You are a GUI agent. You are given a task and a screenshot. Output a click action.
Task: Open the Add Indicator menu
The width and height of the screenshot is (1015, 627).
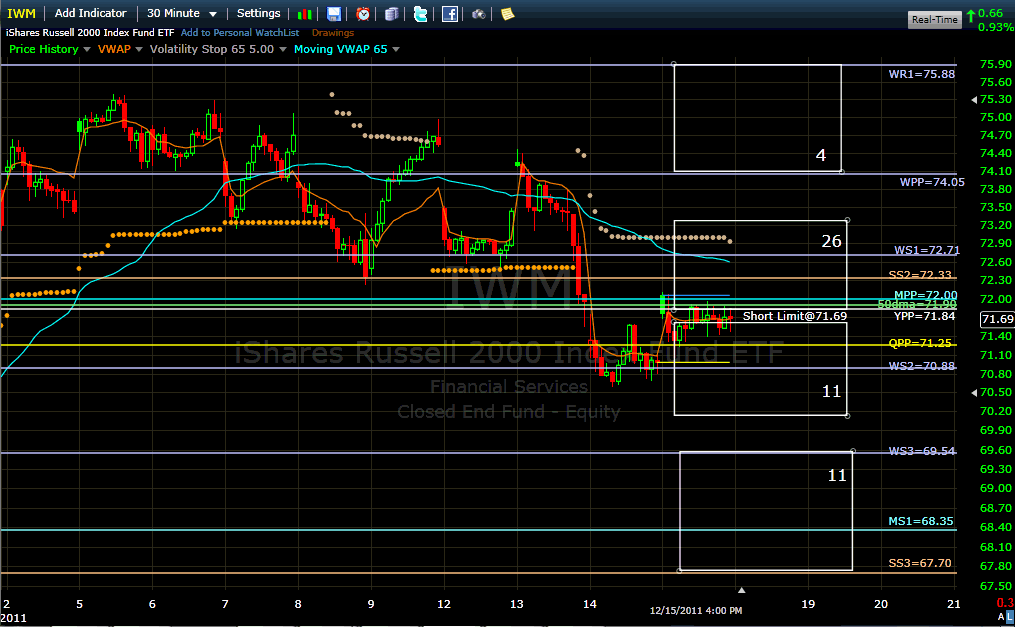click(91, 13)
